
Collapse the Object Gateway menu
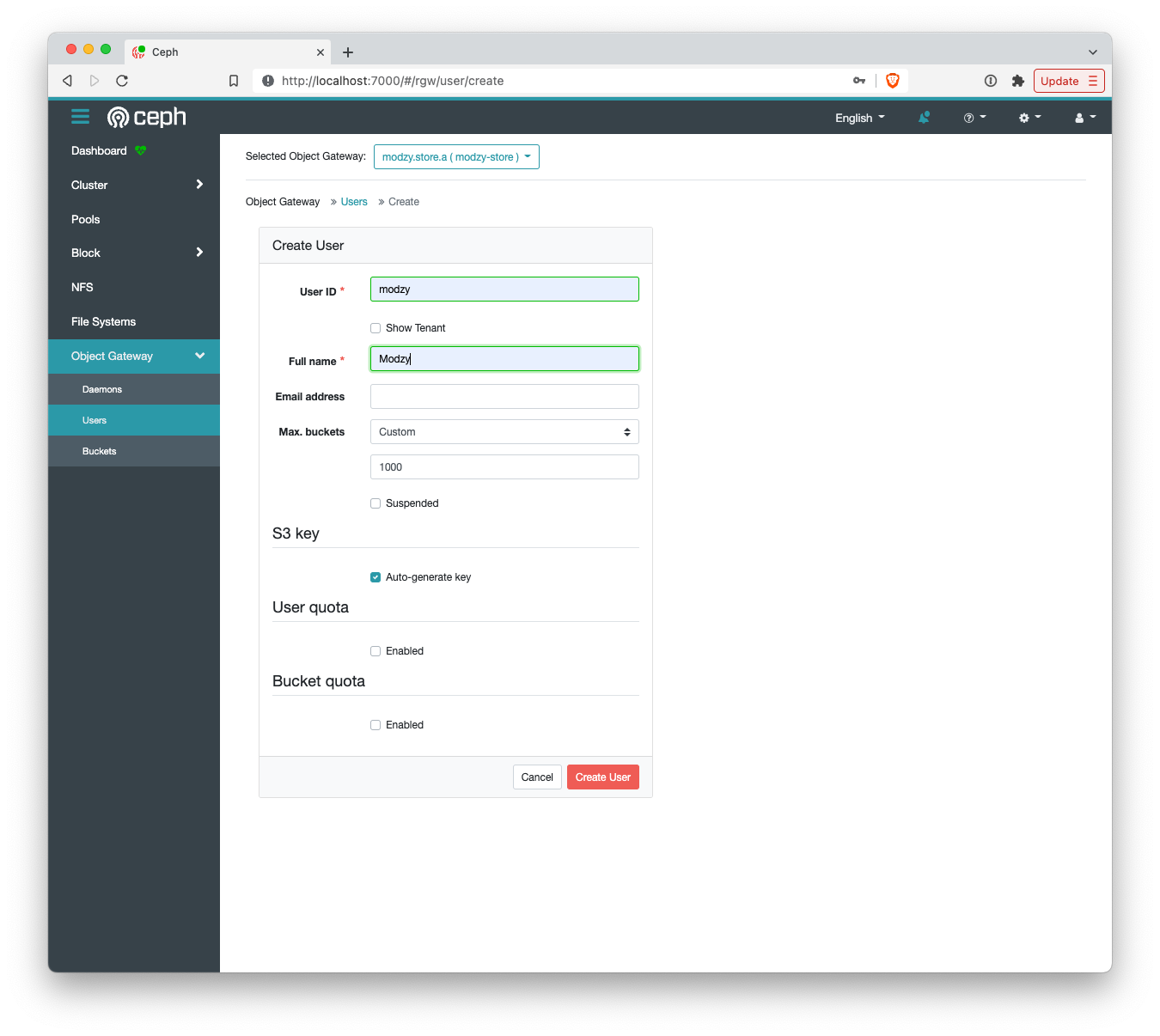pyautogui.click(x=134, y=356)
